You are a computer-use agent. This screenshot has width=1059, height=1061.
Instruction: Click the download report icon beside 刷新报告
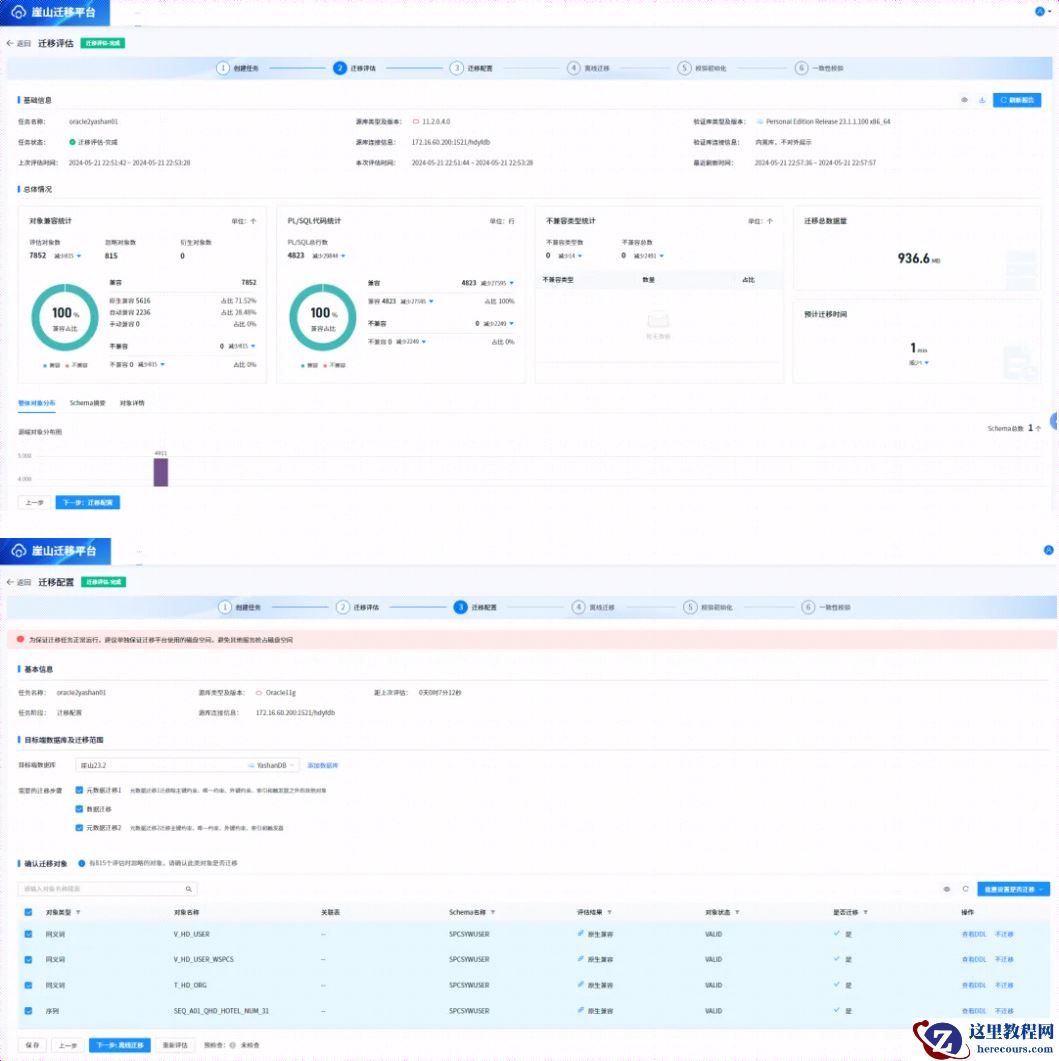click(x=982, y=100)
